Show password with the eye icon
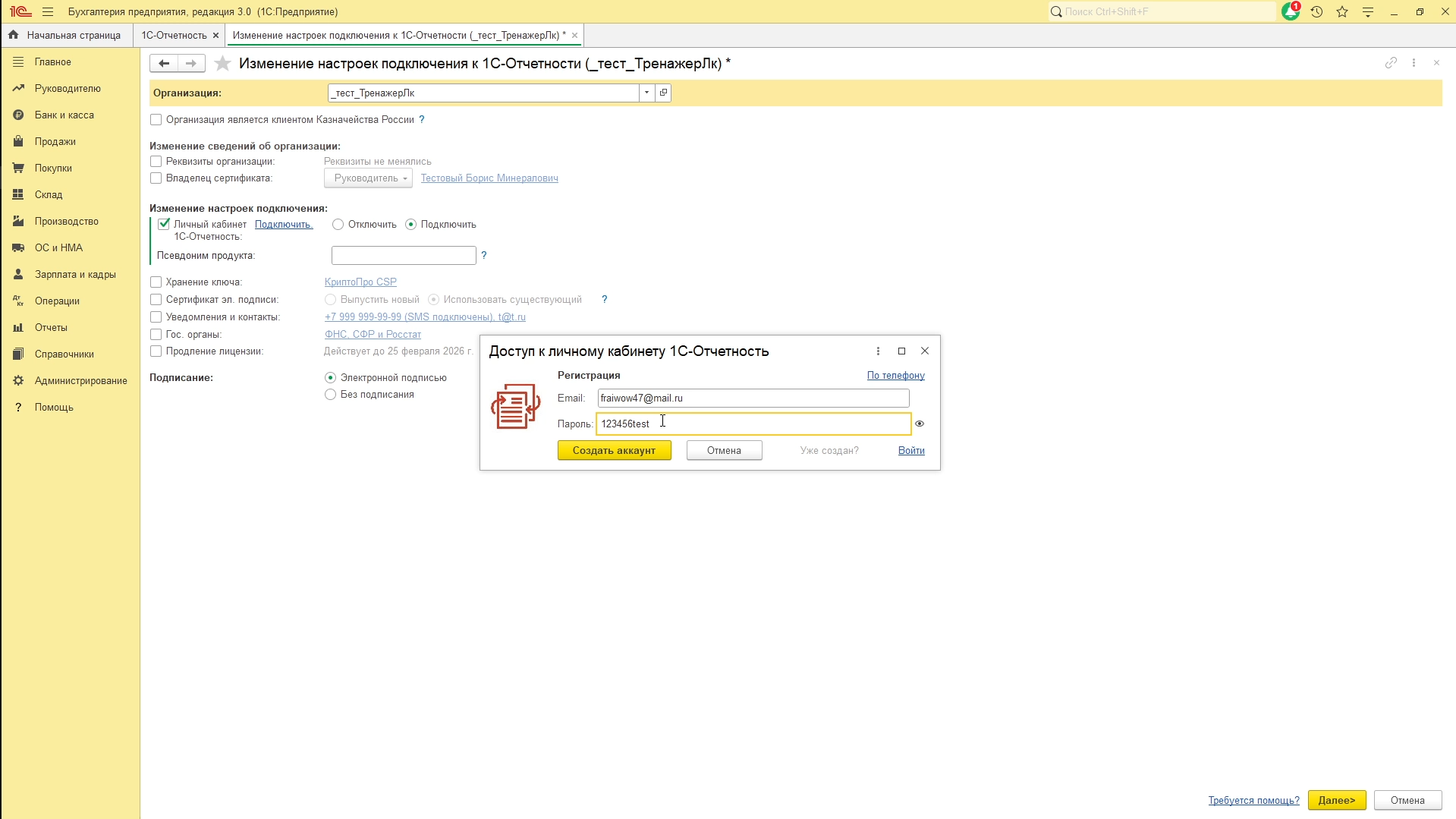Screen dimensions: 1456x819 tap(920, 424)
